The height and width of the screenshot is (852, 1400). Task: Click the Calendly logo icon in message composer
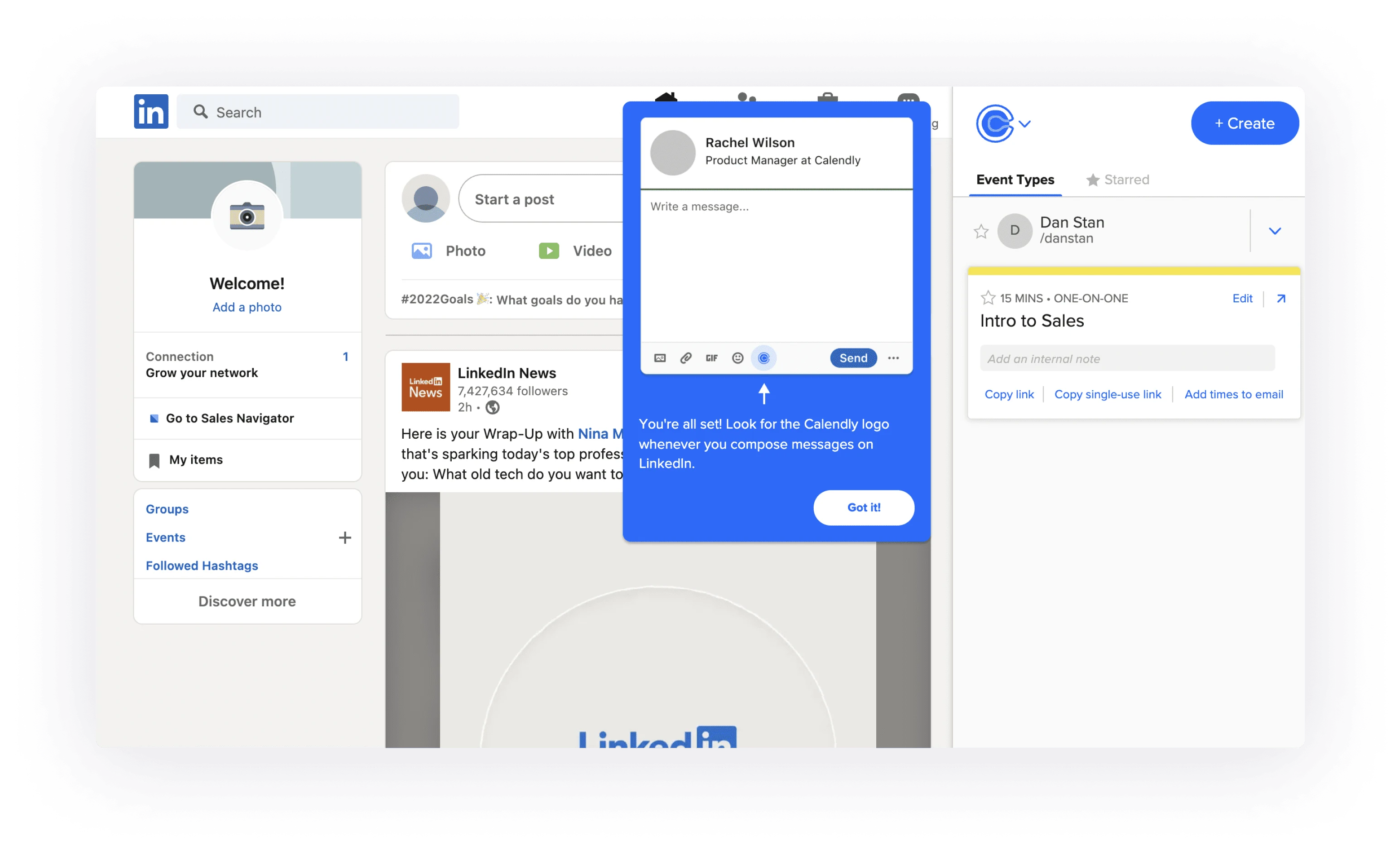coord(765,358)
